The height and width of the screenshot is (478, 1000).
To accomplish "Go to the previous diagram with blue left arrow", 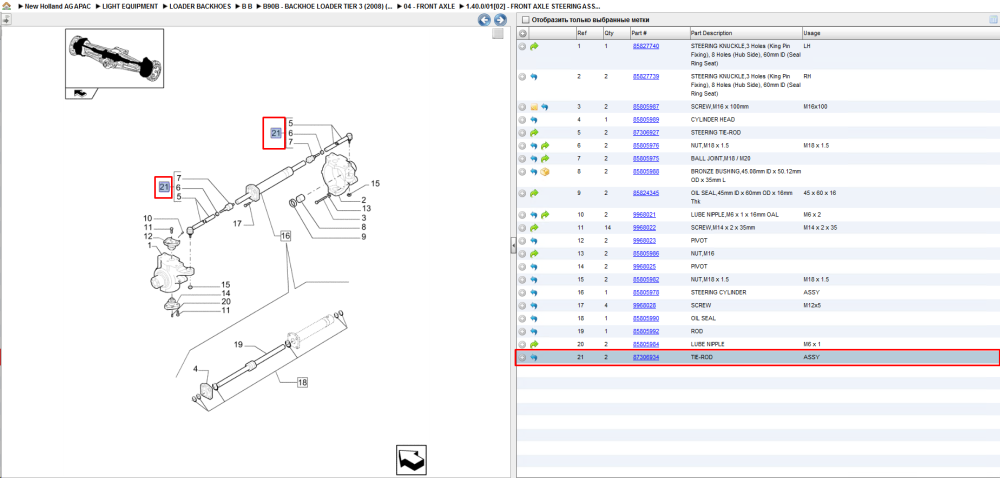I will point(485,20).
